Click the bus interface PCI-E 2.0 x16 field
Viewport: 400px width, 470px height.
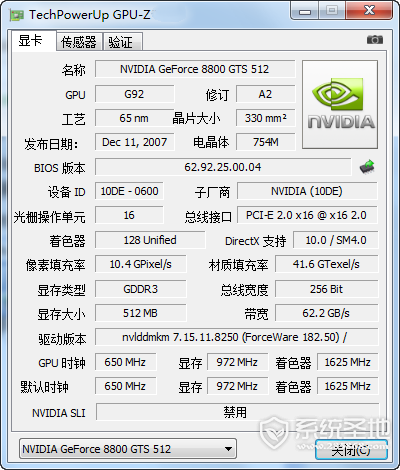click(x=307, y=215)
